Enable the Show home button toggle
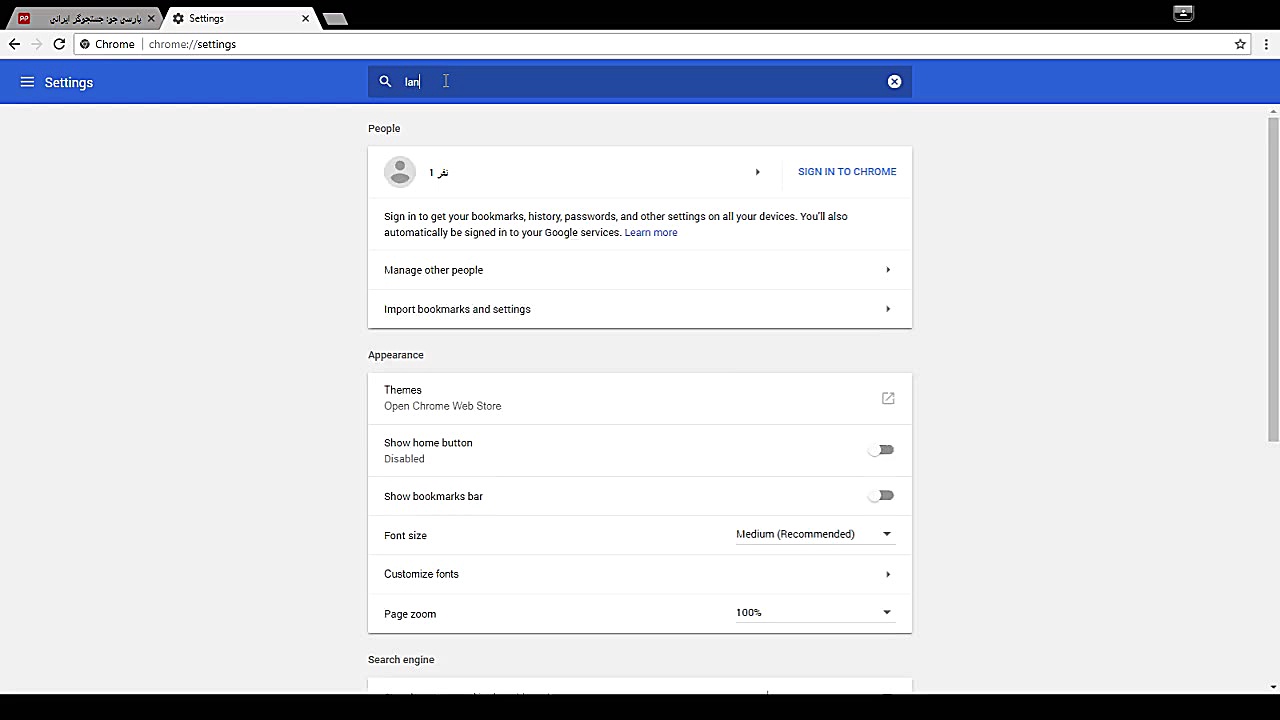The image size is (1280, 720). (881, 450)
